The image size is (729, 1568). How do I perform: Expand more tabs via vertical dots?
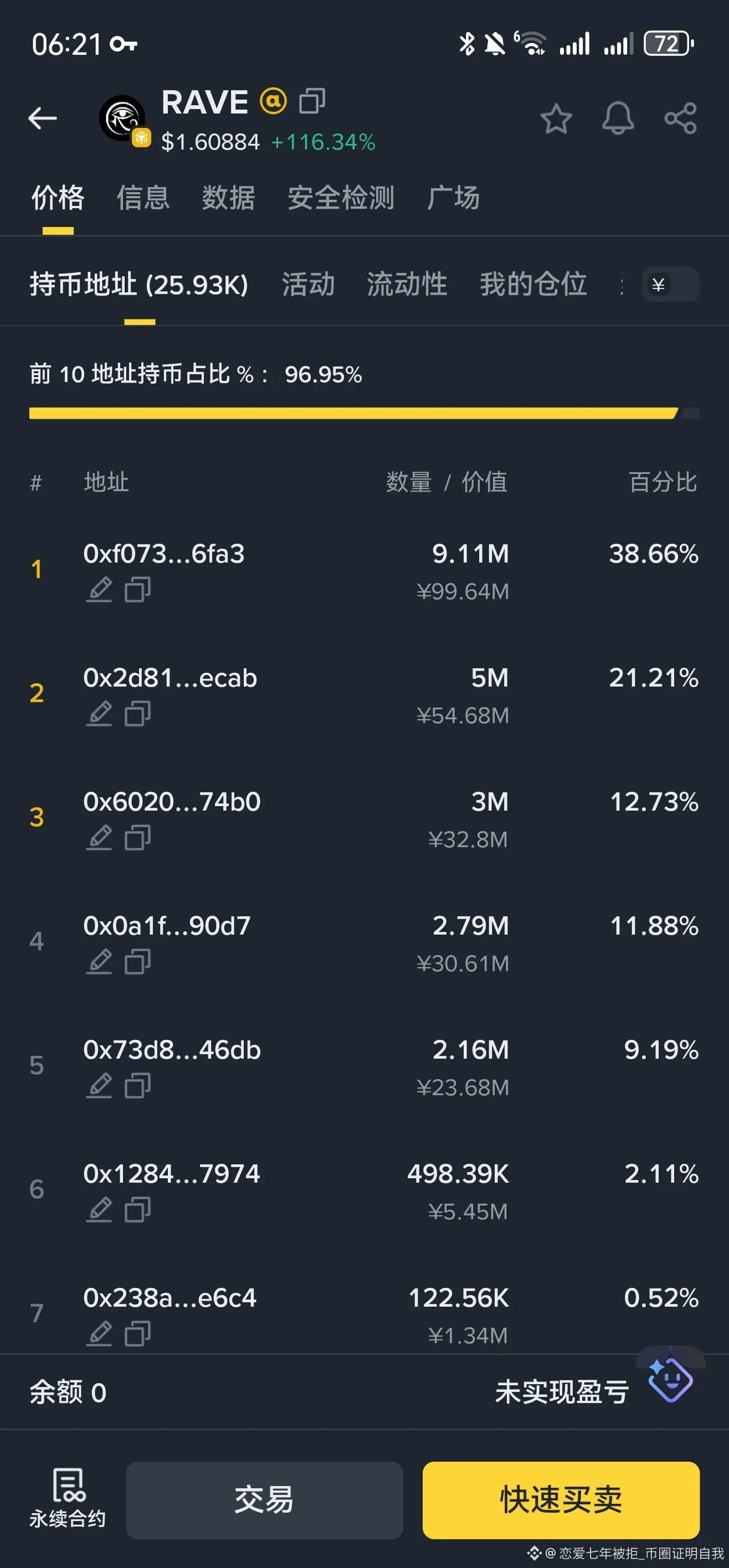[622, 284]
